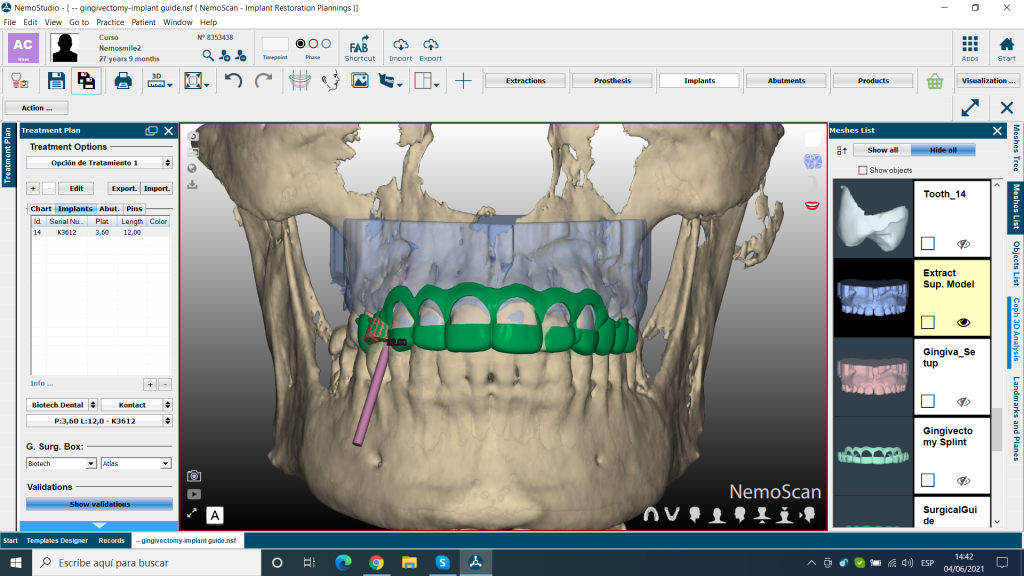Undo the last action
Image resolution: width=1024 pixels, height=576 pixels.
click(233, 80)
